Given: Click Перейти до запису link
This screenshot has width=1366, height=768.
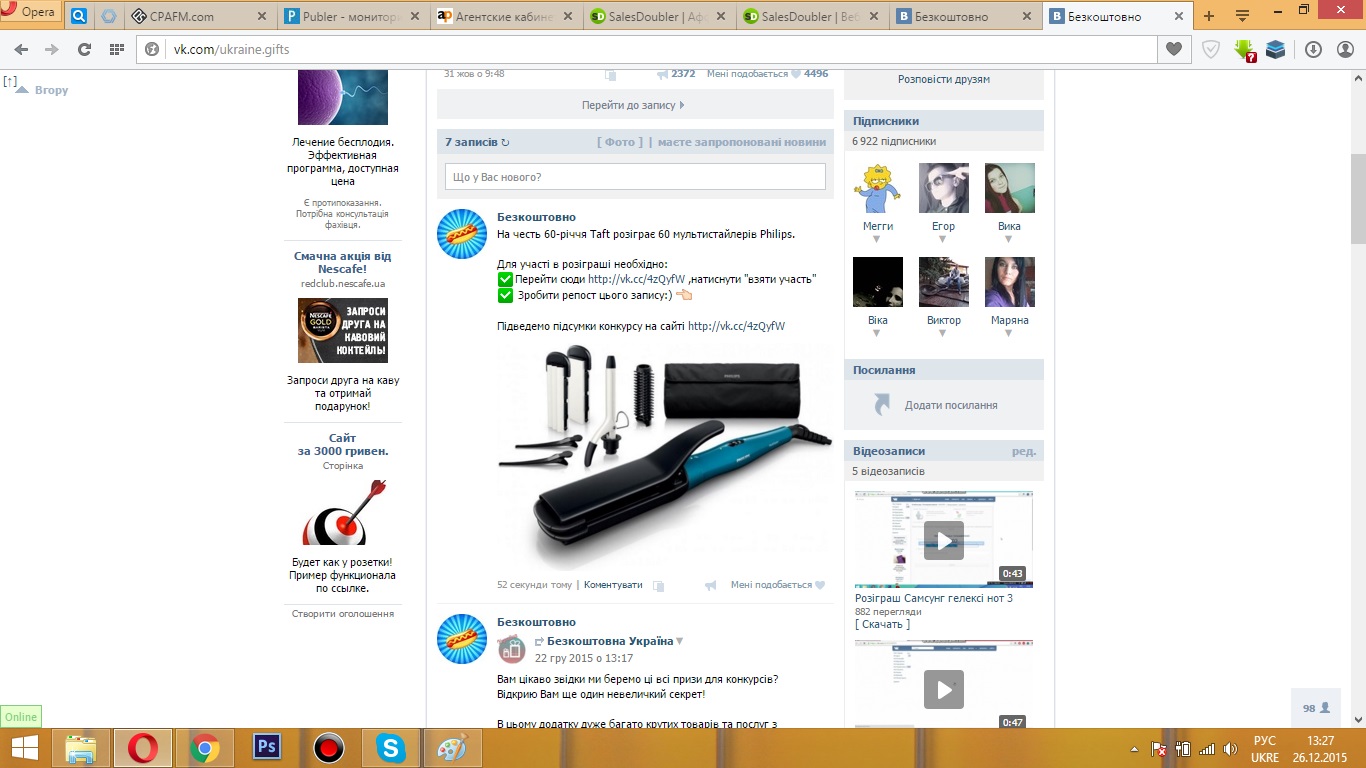Looking at the screenshot, I should [633, 105].
